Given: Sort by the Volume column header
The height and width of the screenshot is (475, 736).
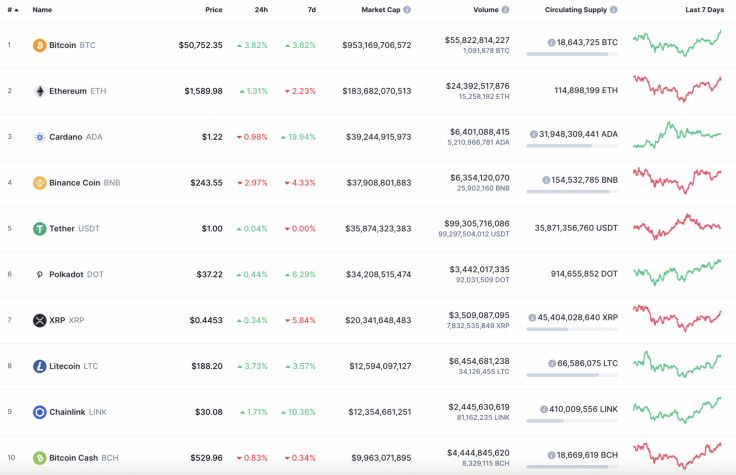Looking at the screenshot, I should pyautogui.click(x=486, y=9).
